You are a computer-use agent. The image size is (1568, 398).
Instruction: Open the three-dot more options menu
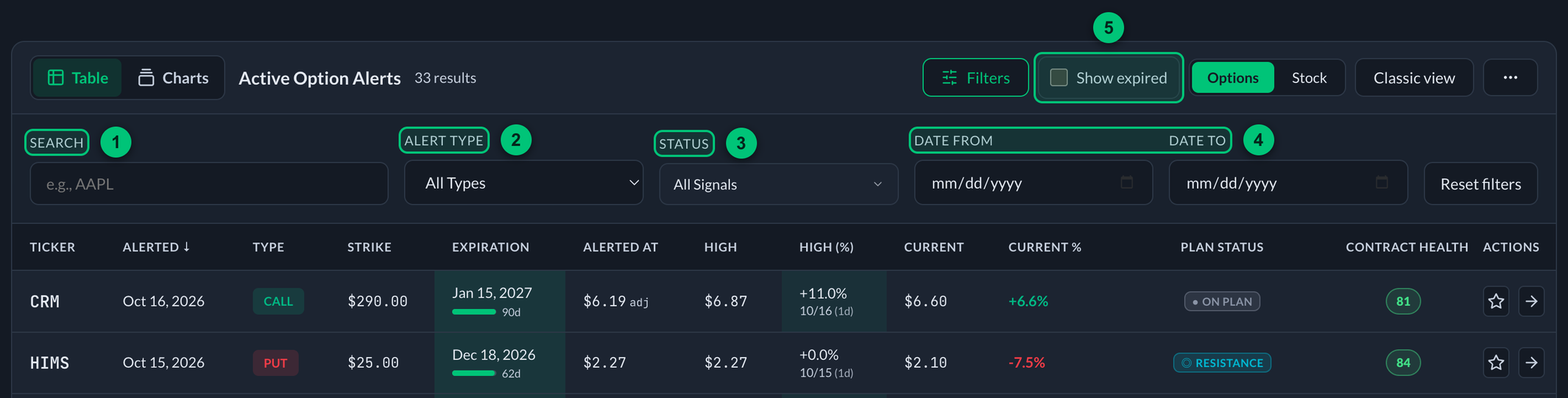click(1510, 77)
